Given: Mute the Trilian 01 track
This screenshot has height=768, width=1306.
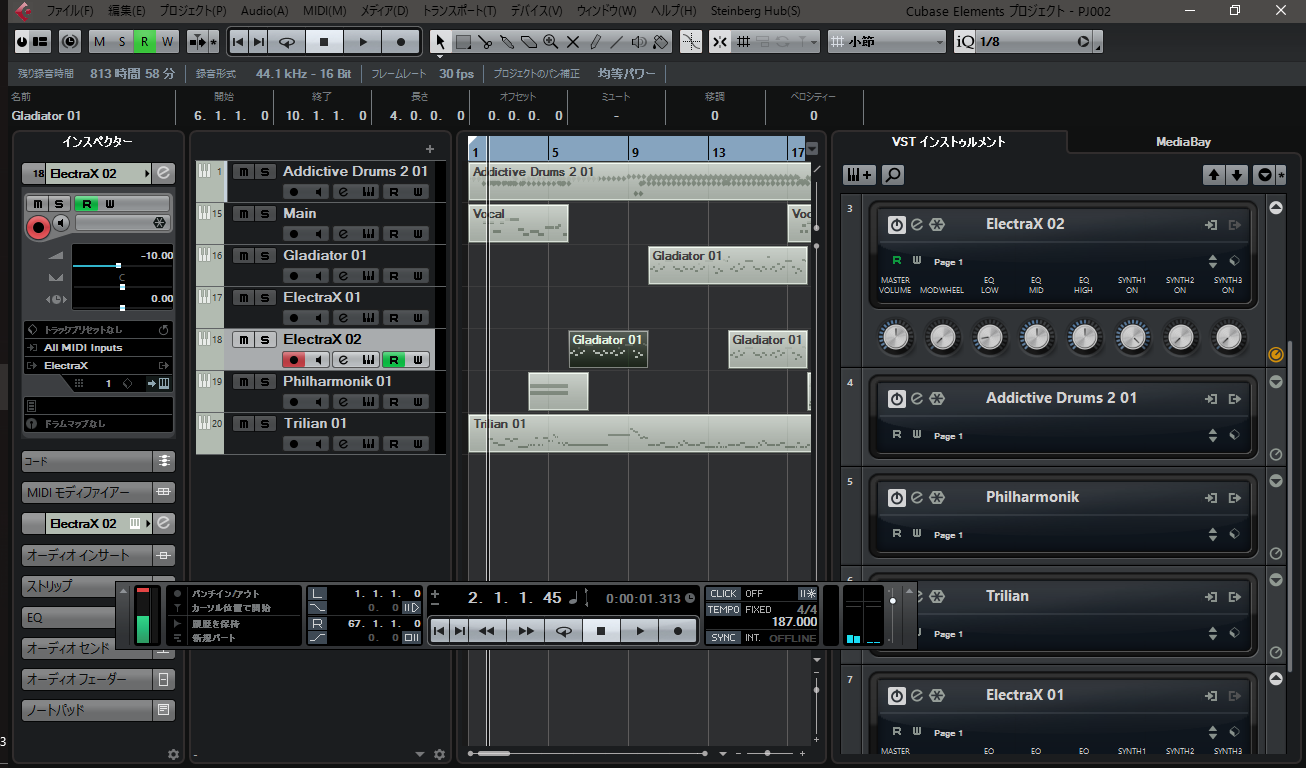Looking at the screenshot, I should click(243, 424).
